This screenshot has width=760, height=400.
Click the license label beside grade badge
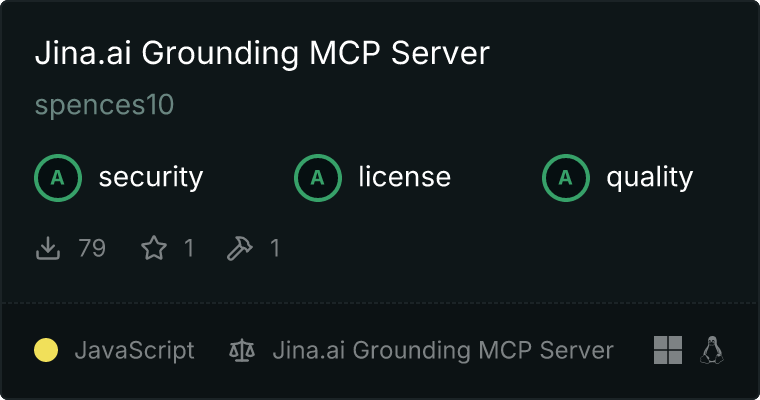[x=405, y=176]
